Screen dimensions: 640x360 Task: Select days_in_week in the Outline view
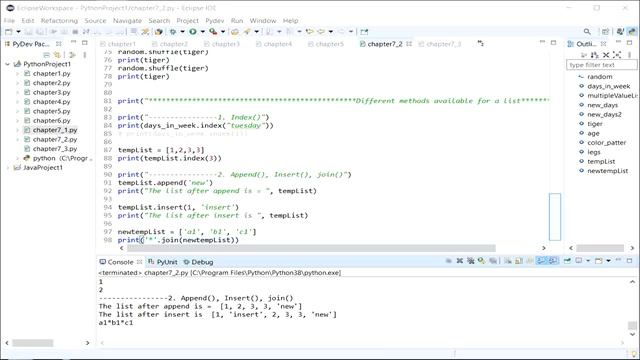pyautogui.click(x=609, y=86)
